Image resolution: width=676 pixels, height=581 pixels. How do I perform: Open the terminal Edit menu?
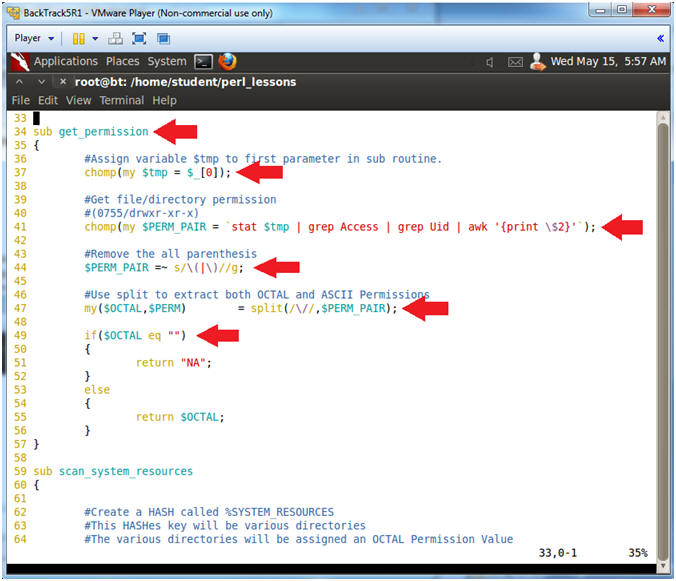point(48,100)
